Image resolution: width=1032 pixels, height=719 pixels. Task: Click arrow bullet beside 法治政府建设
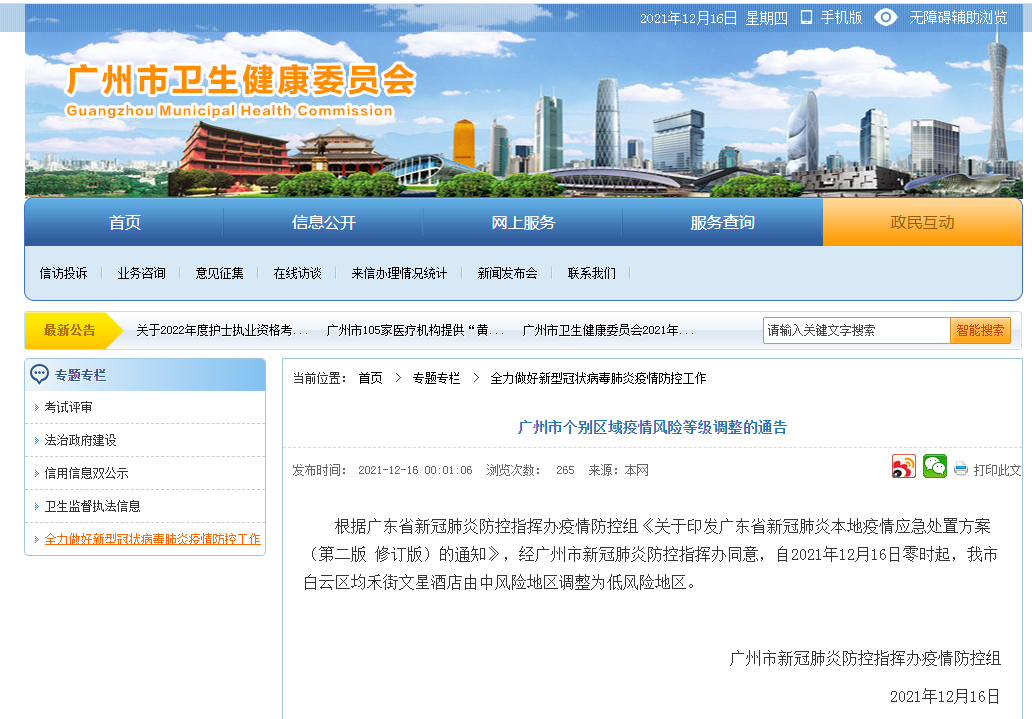37,440
